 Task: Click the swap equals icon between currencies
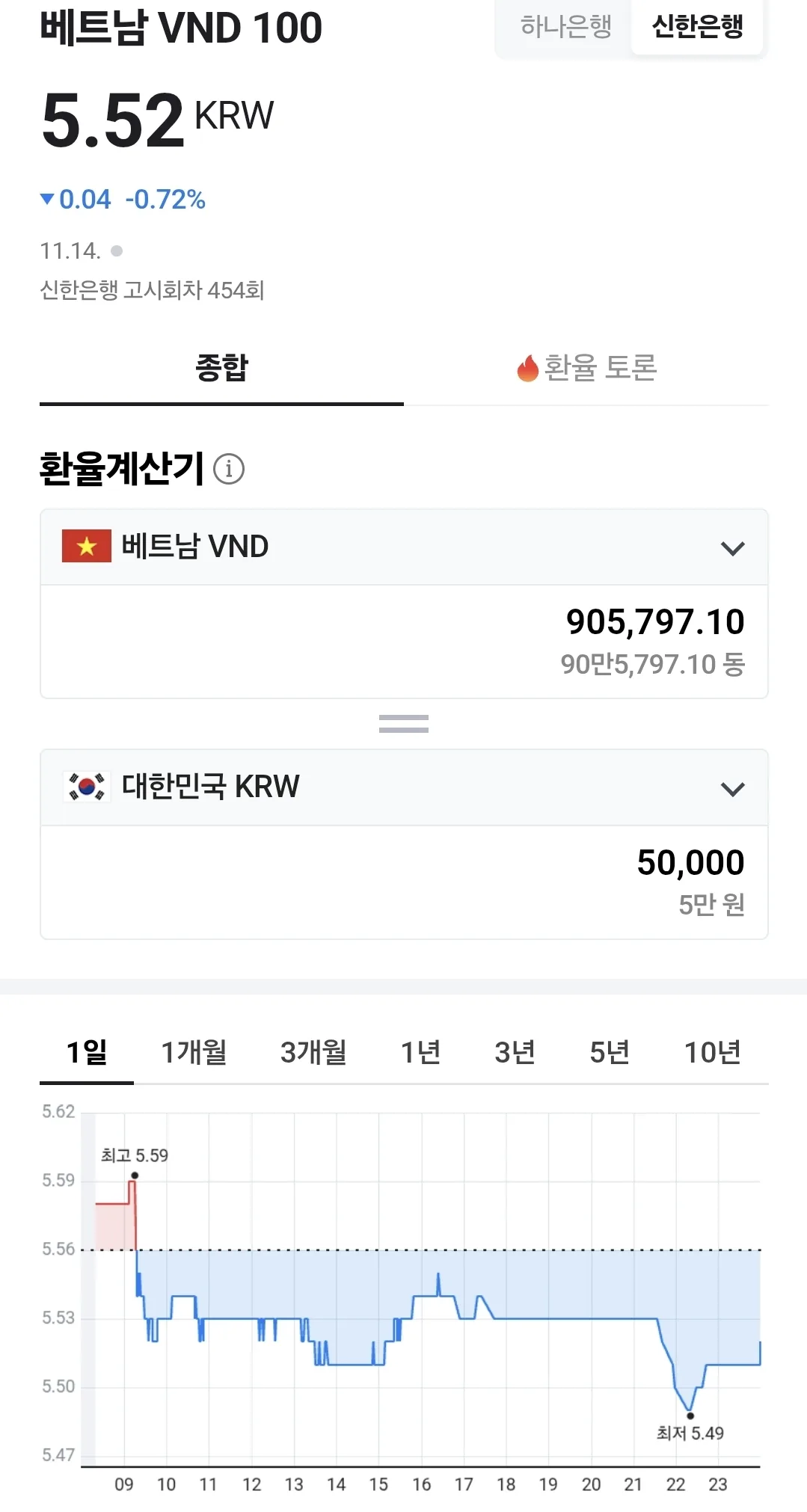pyautogui.click(x=404, y=723)
